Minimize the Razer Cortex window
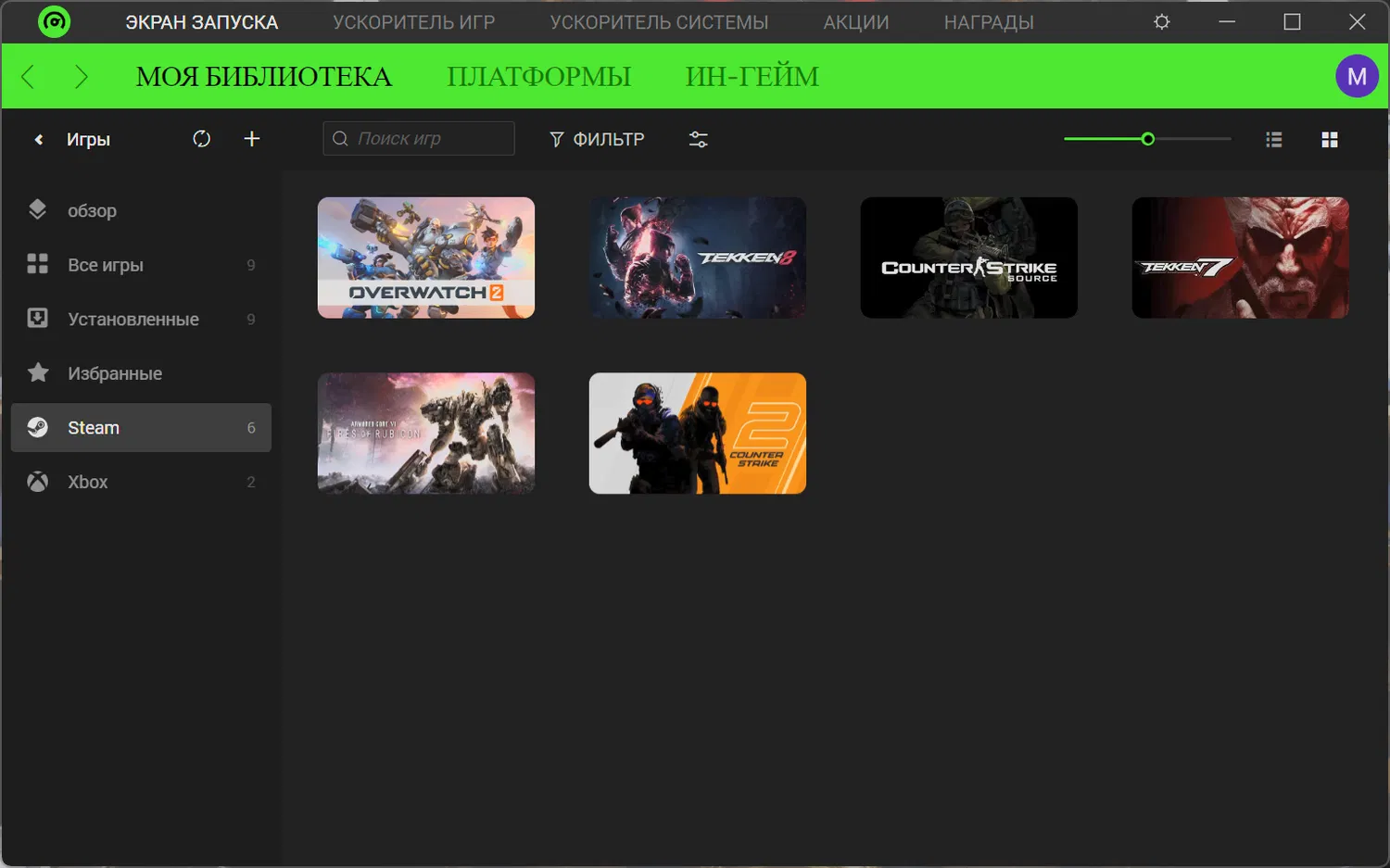The height and width of the screenshot is (868, 1390). [1227, 21]
